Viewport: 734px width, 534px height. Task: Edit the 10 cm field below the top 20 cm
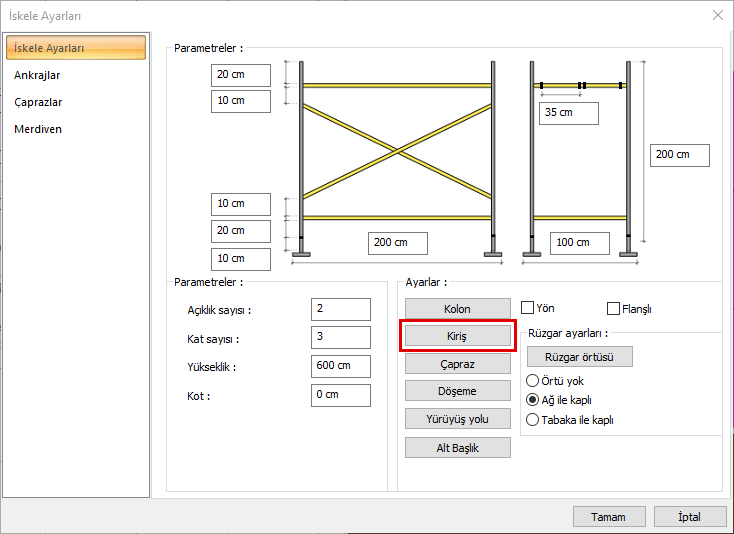point(241,101)
